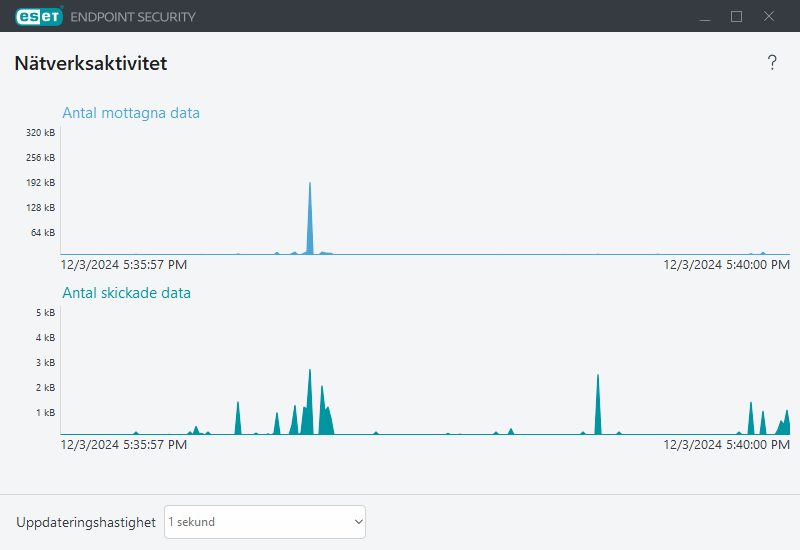Click the '1 kB' axis label
The height and width of the screenshot is (550, 800).
click(45, 413)
